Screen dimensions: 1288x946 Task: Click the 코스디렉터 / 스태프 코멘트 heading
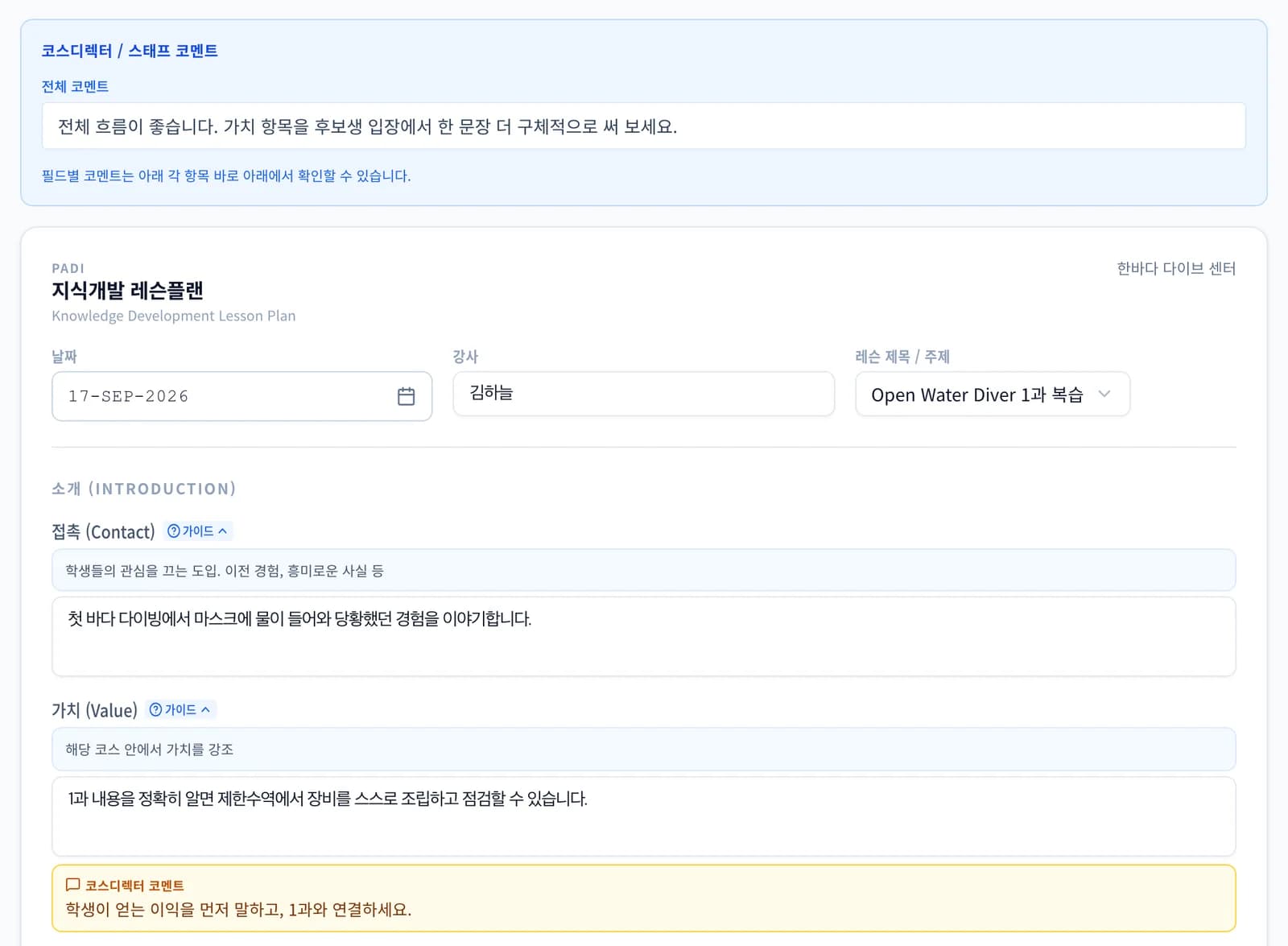pyautogui.click(x=130, y=51)
